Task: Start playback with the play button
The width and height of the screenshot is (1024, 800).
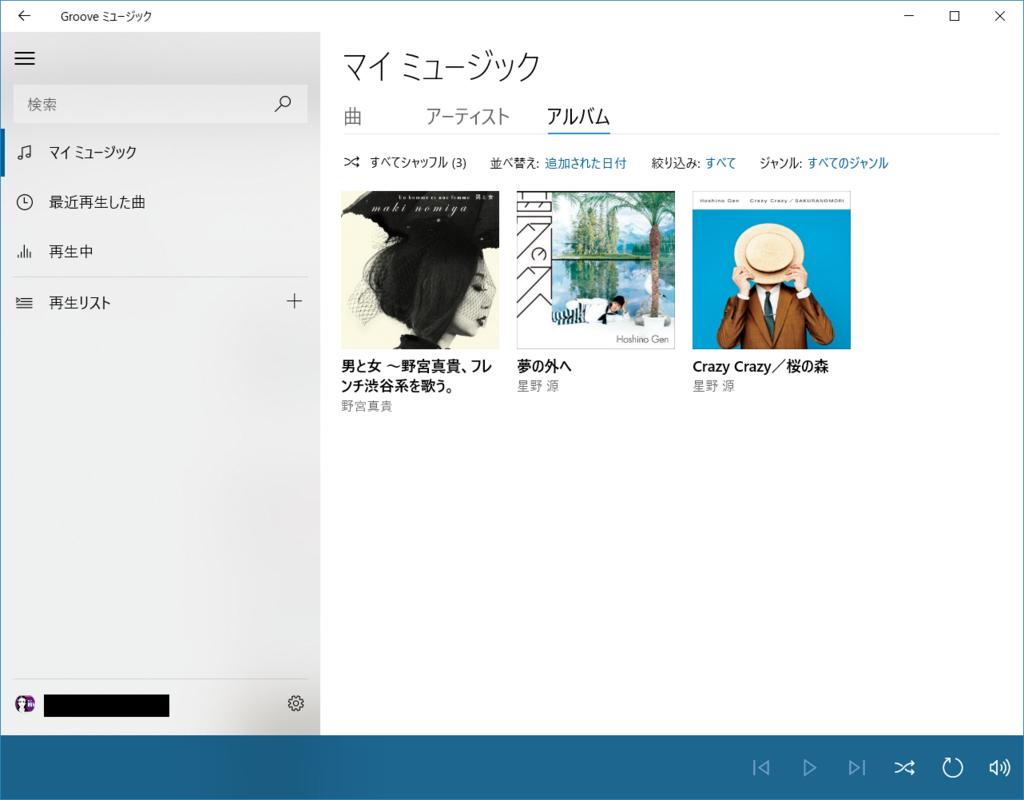Action: (x=809, y=767)
